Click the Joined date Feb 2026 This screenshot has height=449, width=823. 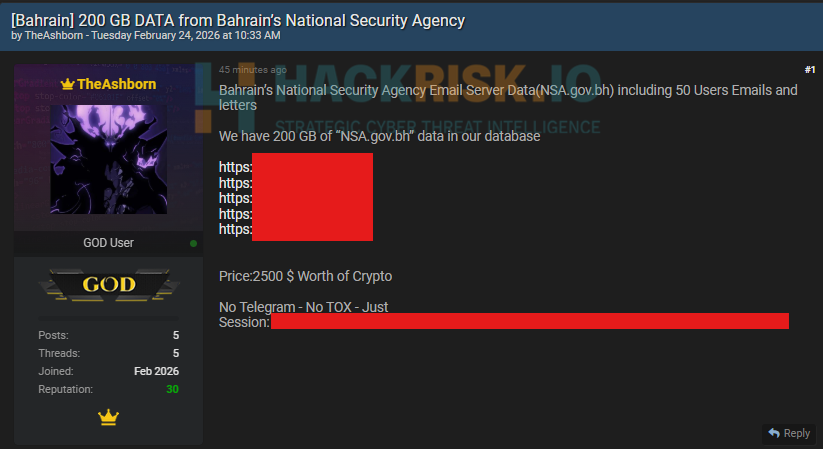pyautogui.click(x=156, y=371)
